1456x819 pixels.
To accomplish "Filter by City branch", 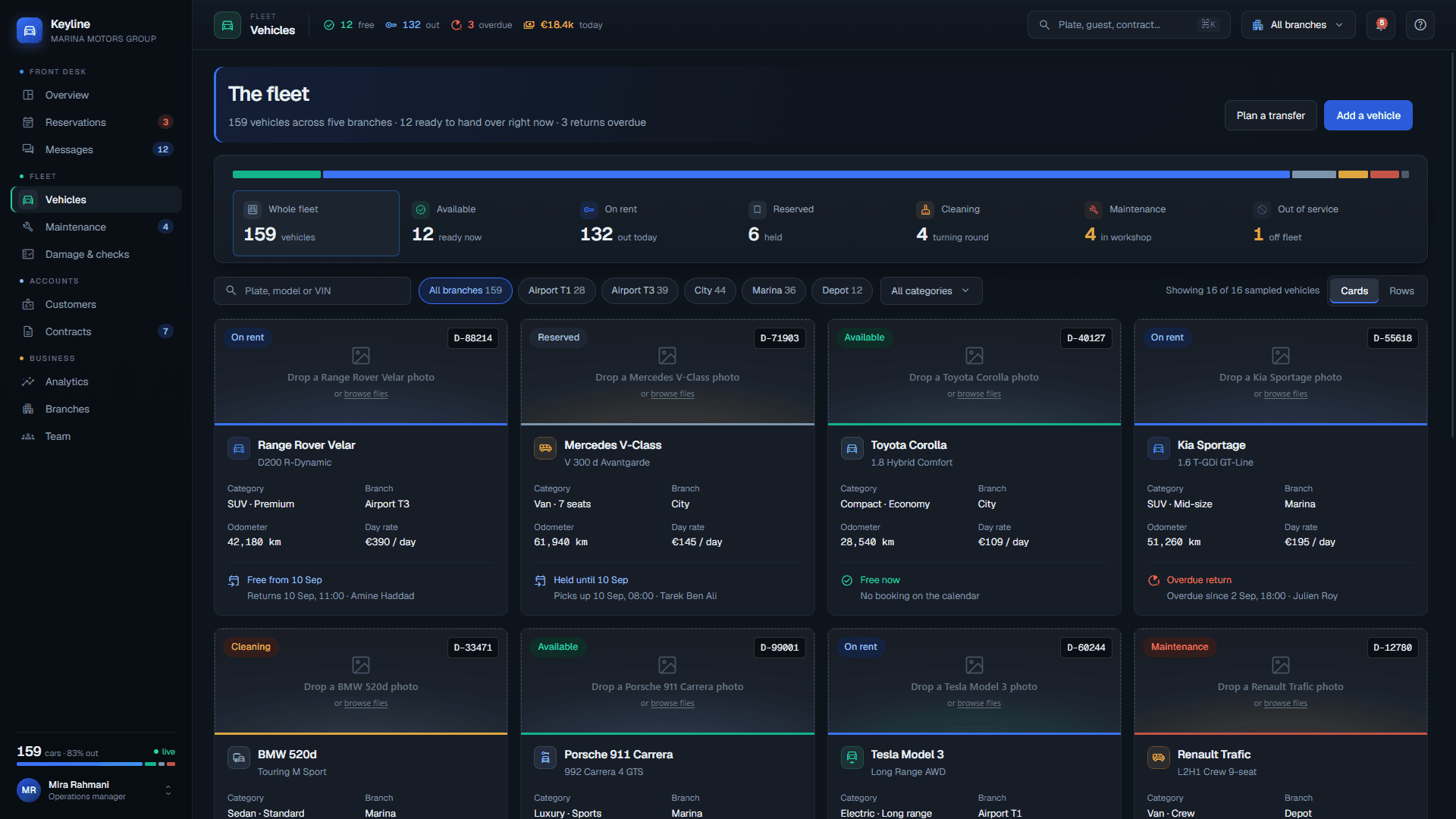I will point(710,290).
